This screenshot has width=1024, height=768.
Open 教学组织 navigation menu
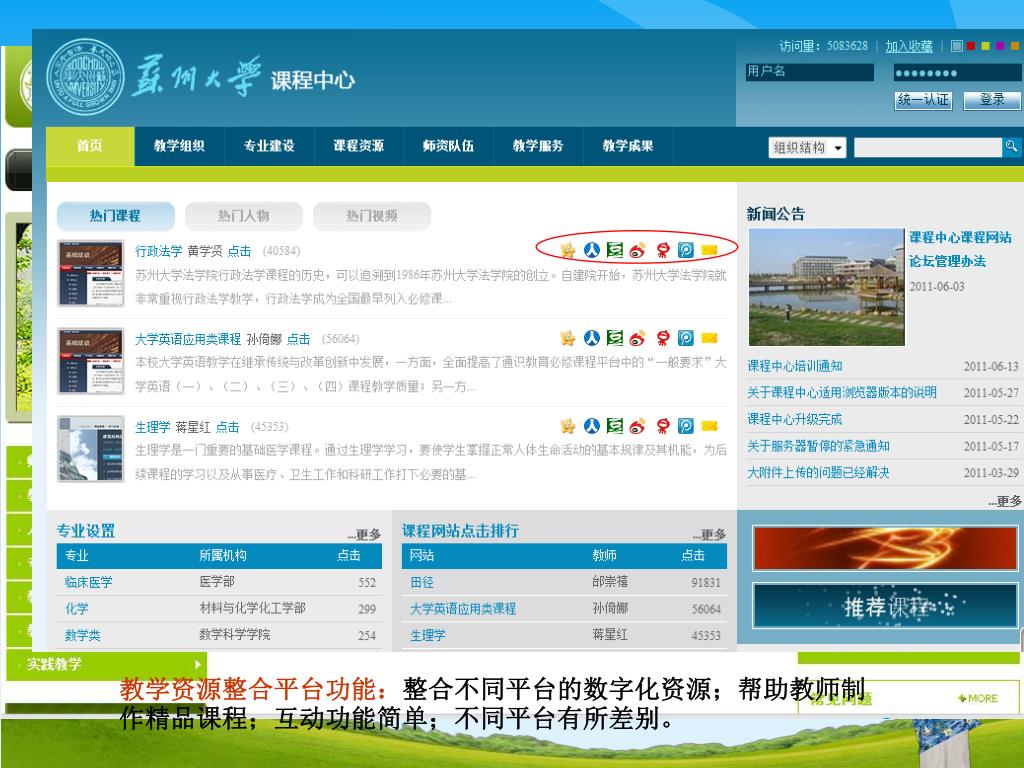(x=180, y=146)
